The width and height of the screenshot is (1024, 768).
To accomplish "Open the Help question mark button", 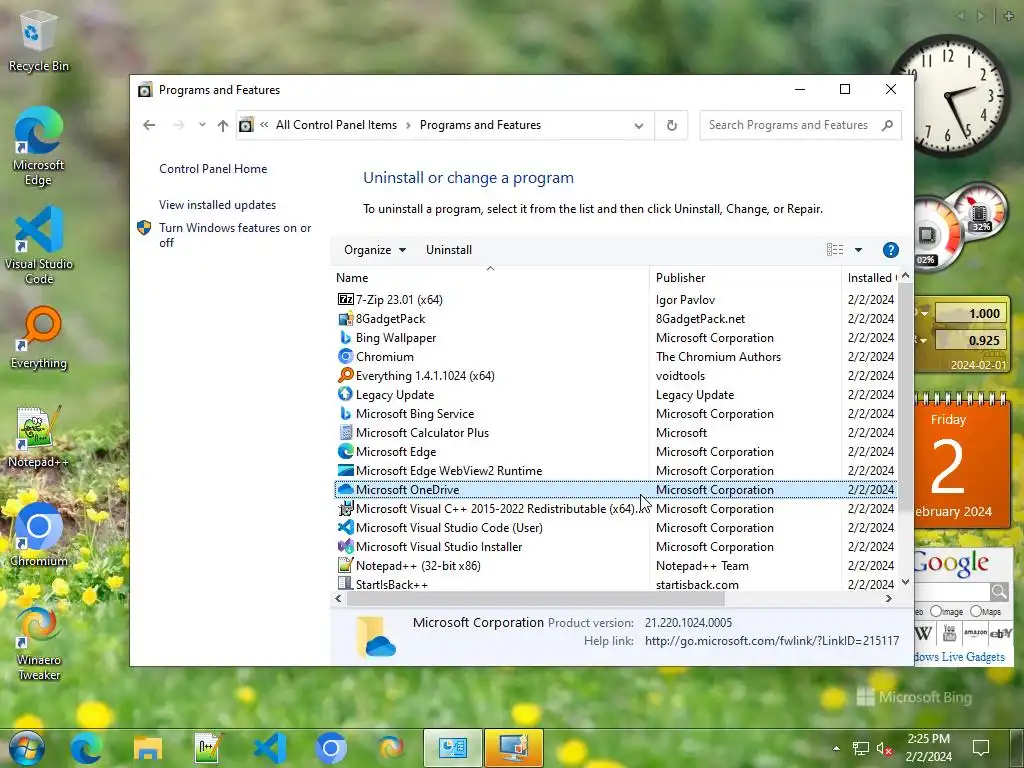I will point(890,250).
